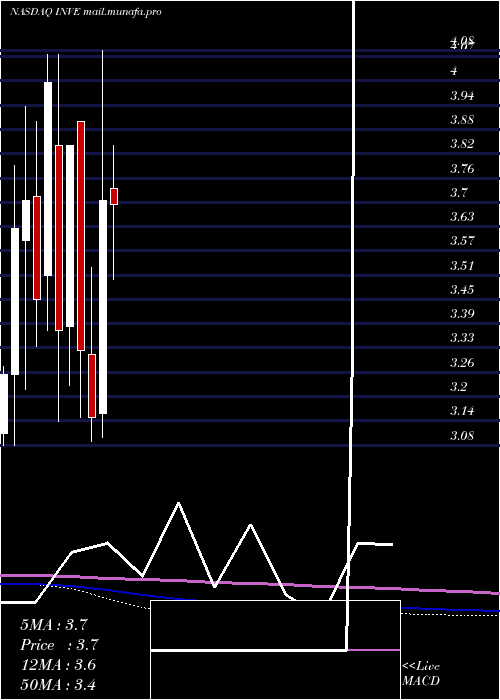Viewport: 500px width, 700px height.
Task: Click the 3.08 price axis label
Action: tap(462, 435)
